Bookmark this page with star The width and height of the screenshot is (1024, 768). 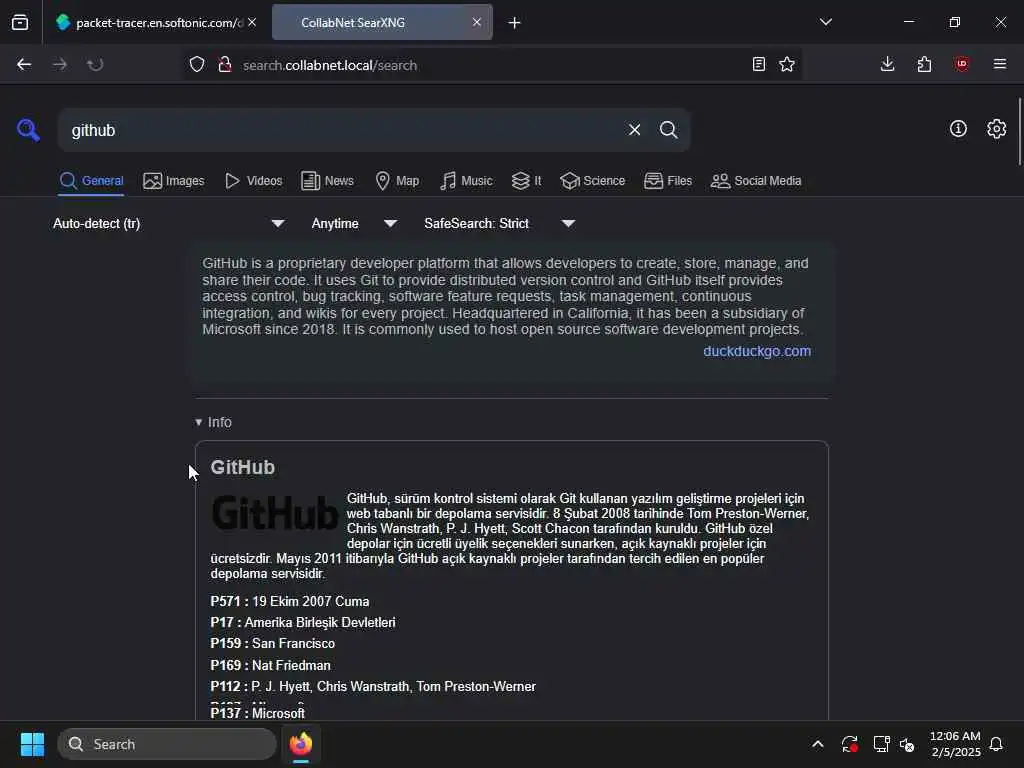[x=787, y=64]
